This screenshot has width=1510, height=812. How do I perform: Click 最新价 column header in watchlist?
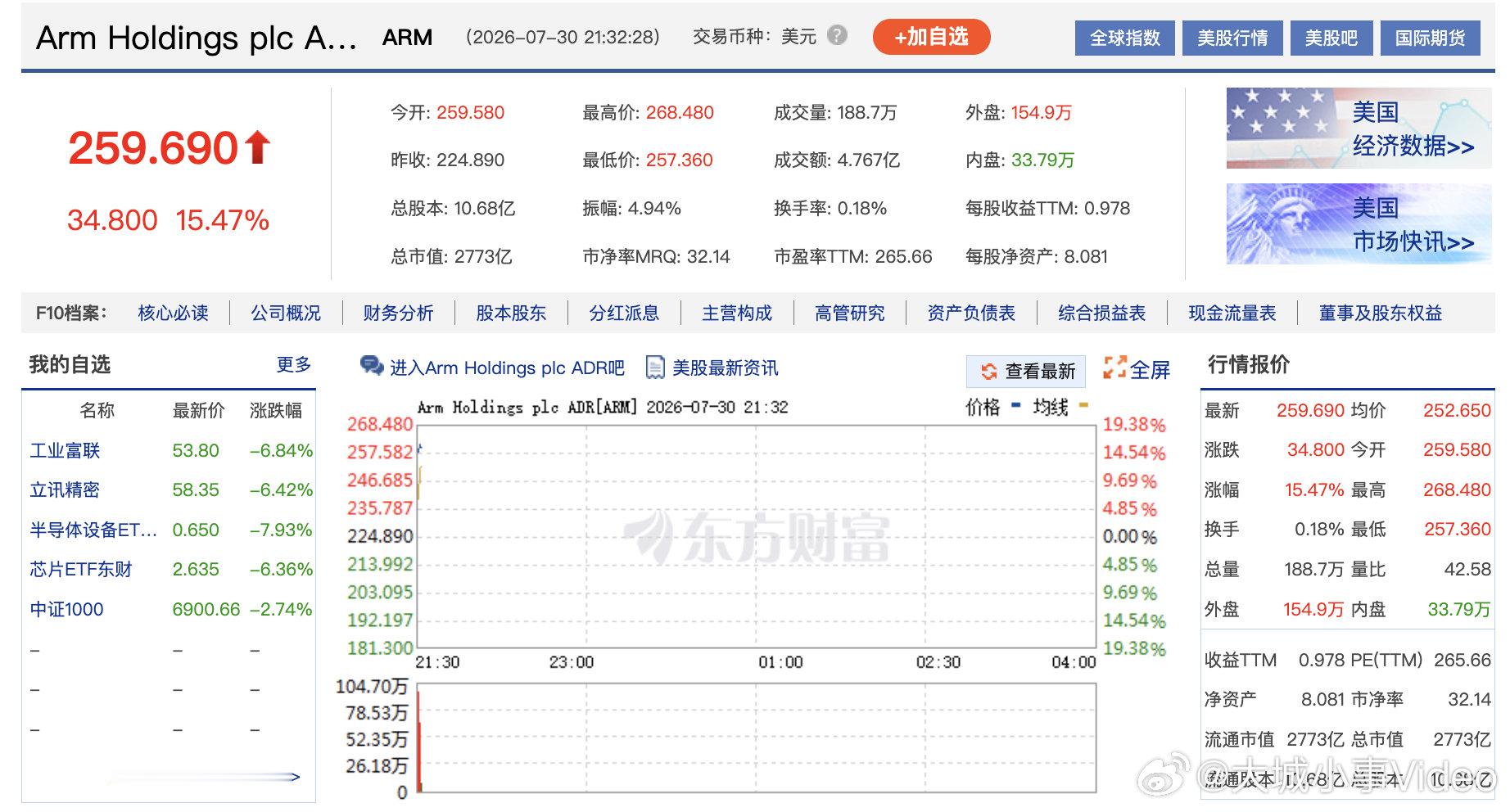point(198,410)
